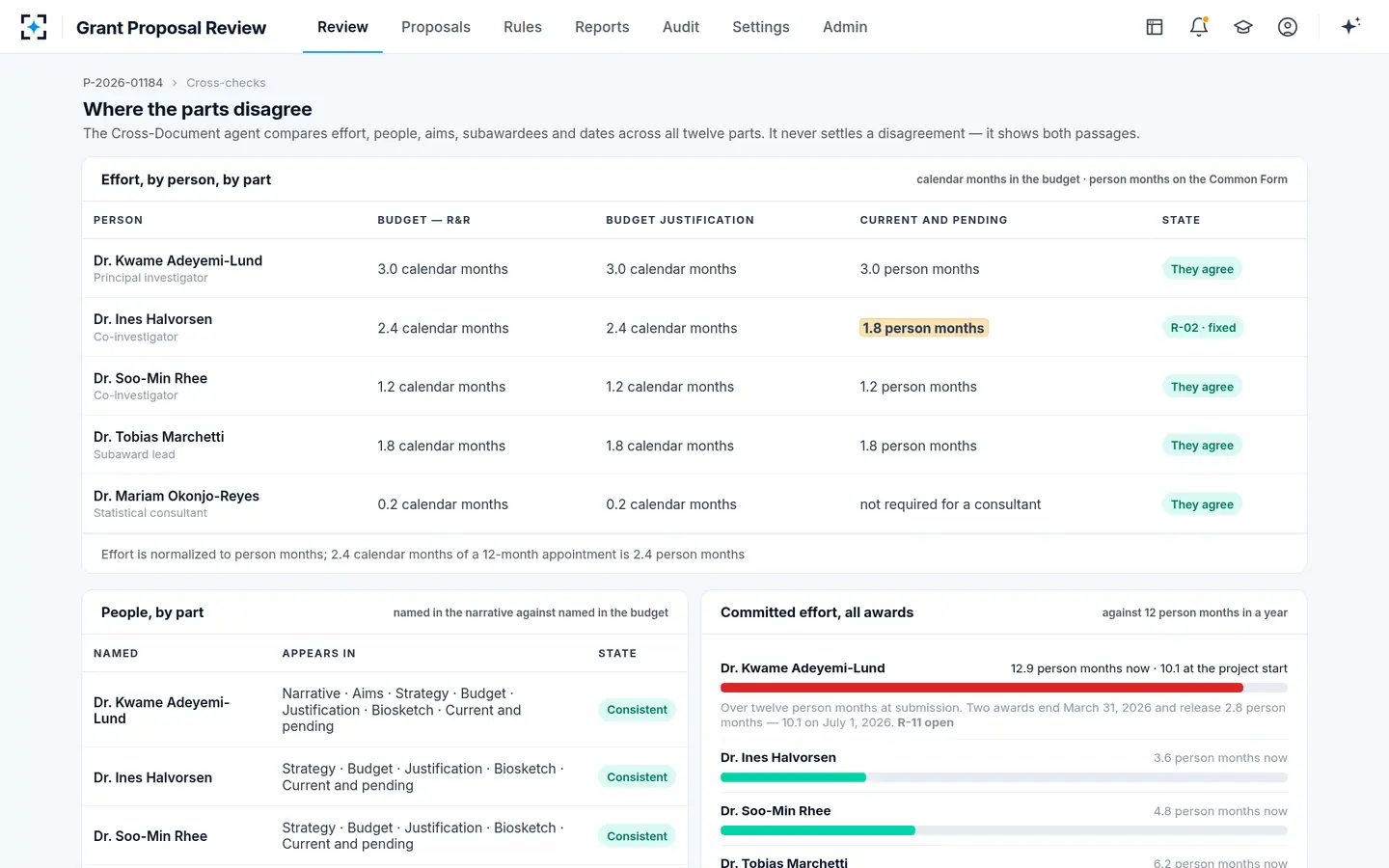
Task: Select Dr. Tobias Marchetti in effort table
Action: coord(159,437)
